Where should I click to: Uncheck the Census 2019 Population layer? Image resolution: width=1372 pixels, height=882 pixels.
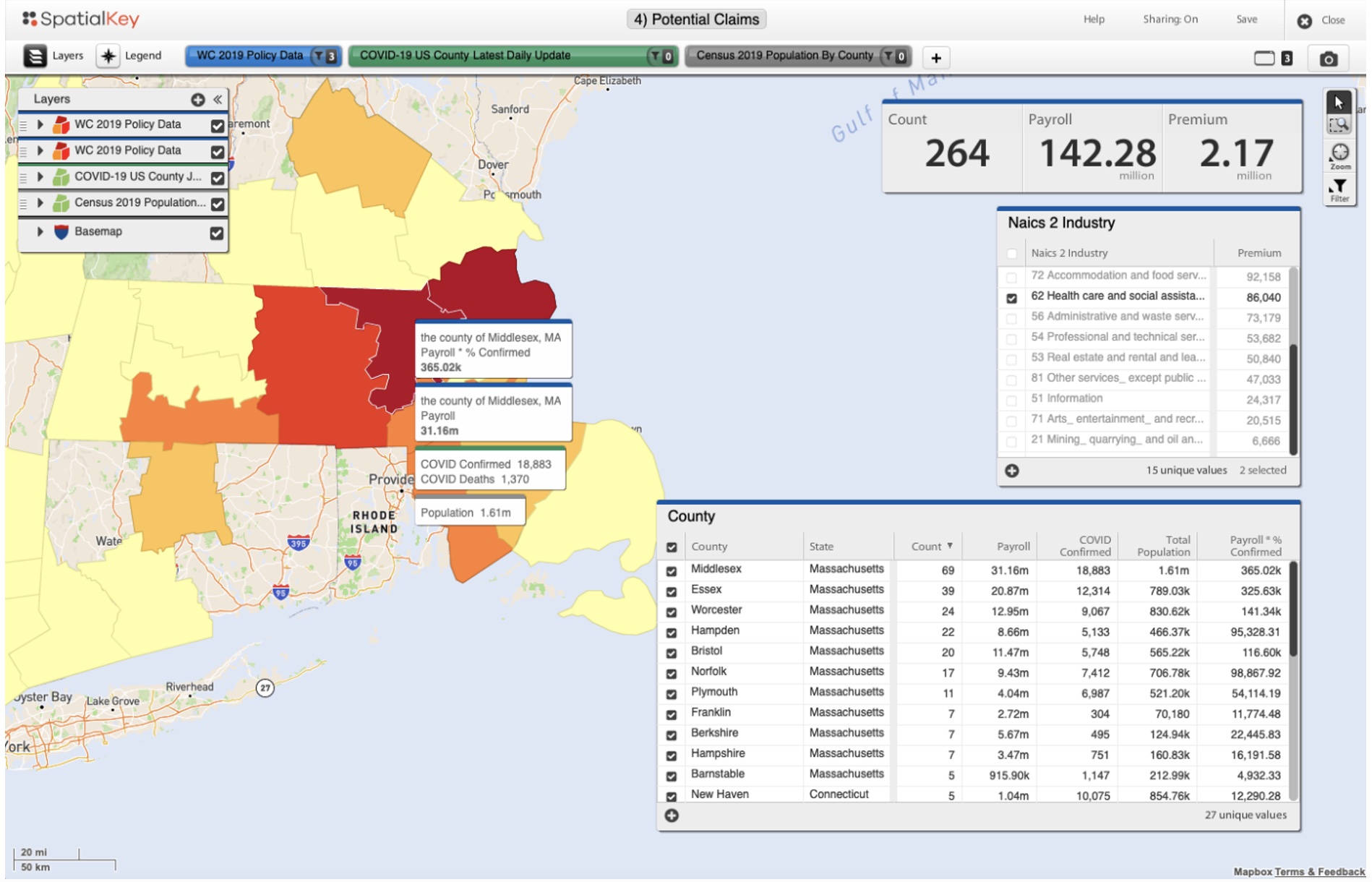click(217, 204)
